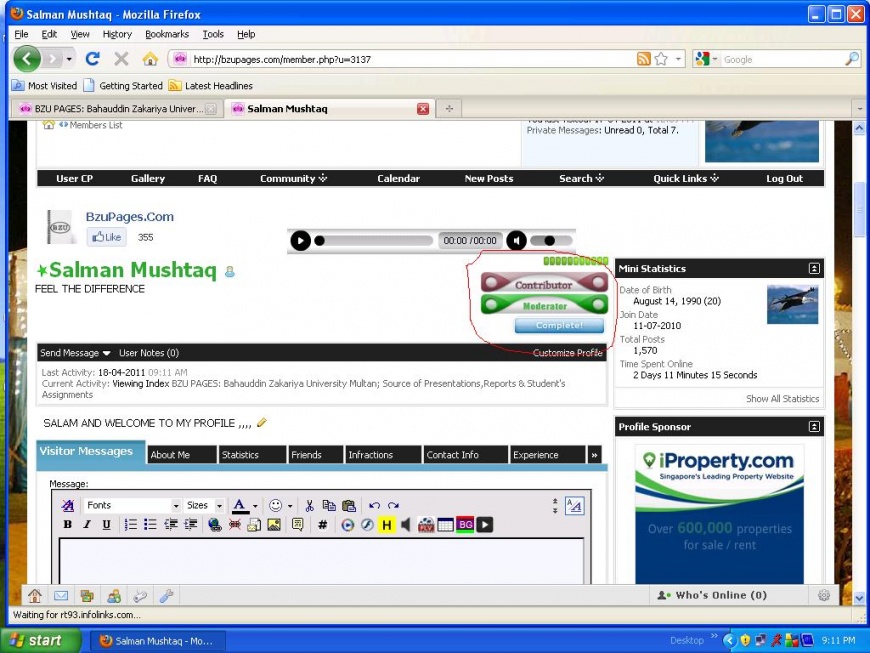Screen dimensions: 870x653
Task: Click the Cut scissors icon in editor
Action: (x=310, y=506)
